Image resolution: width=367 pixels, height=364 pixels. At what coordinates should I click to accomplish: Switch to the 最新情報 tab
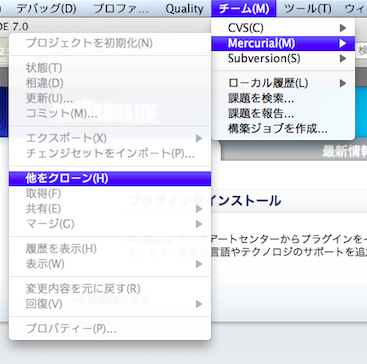pos(344,151)
